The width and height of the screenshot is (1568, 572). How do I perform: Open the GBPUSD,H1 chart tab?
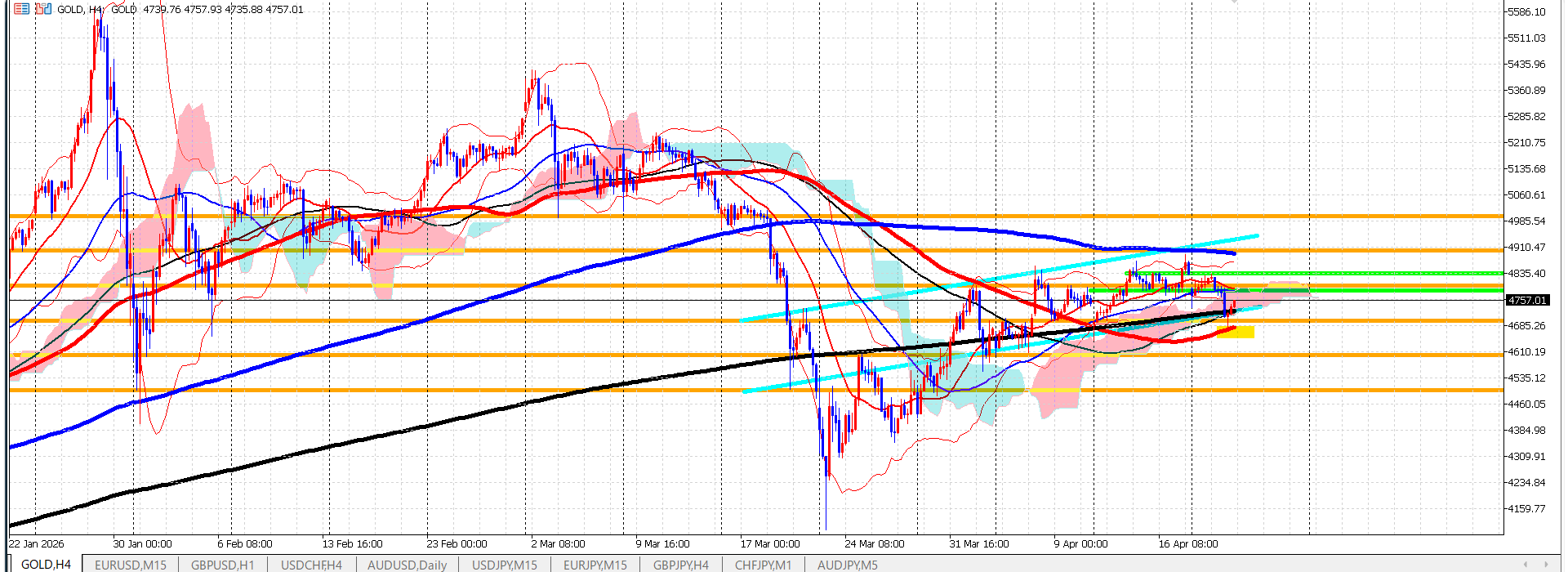coord(222,565)
